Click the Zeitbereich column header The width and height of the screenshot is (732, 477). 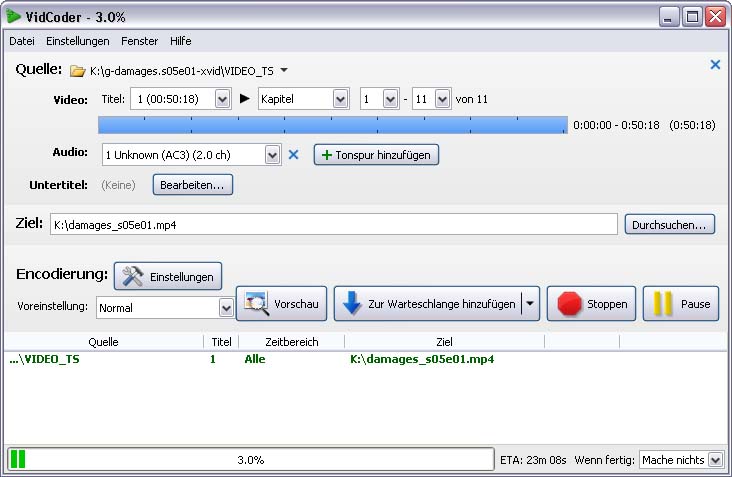[292, 342]
